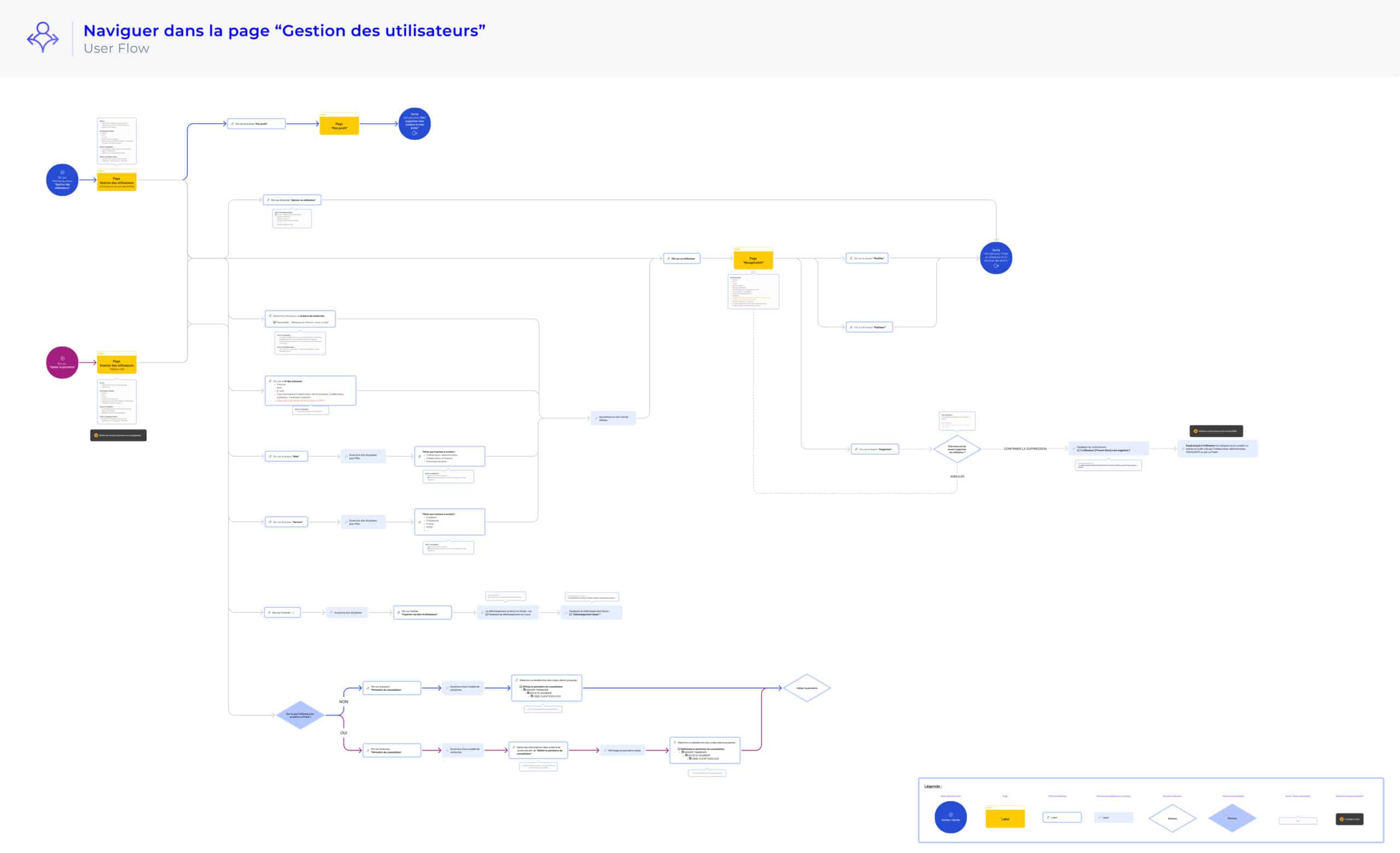Click the blue Entrée/Sortie circle in the legend
The width and height of the screenshot is (1400, 853).
click(x=950, y=817)
